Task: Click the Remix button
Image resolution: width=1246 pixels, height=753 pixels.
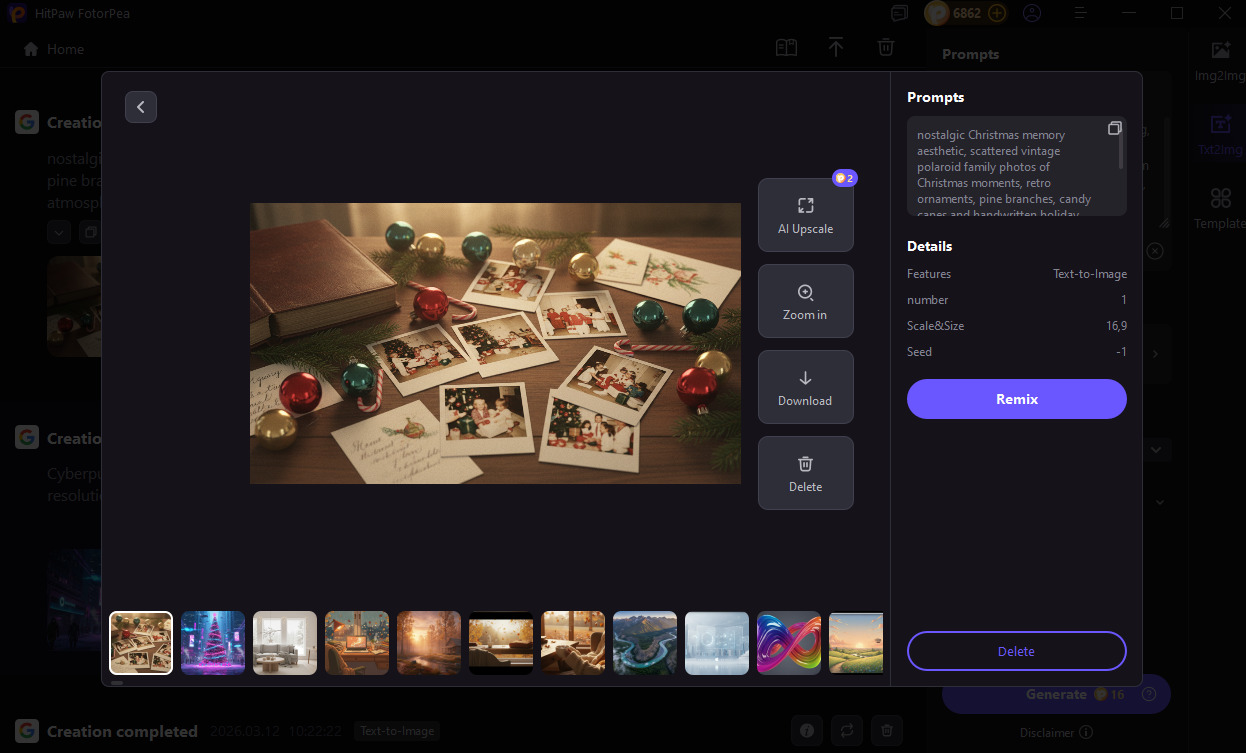Action: (1016, 399)
